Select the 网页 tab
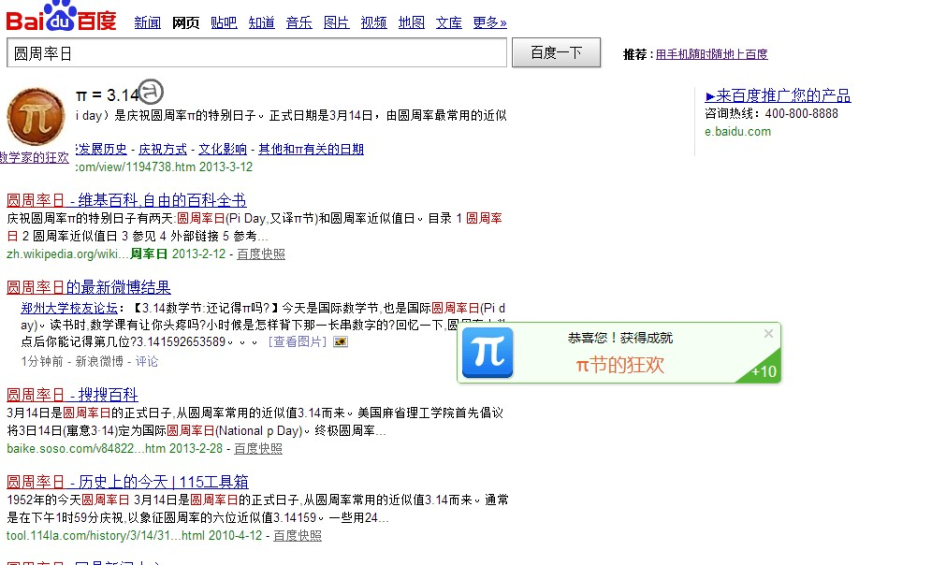 pos(186,23)
